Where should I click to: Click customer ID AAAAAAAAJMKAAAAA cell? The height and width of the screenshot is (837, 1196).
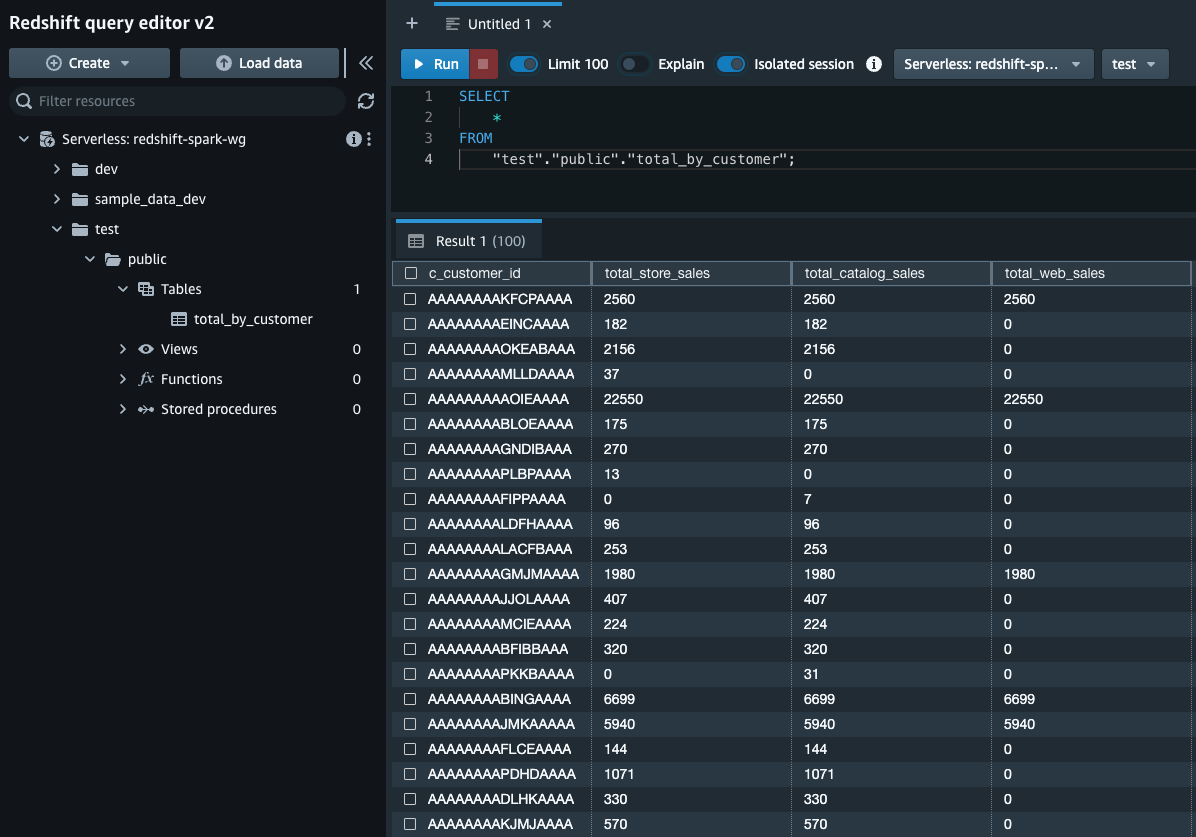click(501, 724)
